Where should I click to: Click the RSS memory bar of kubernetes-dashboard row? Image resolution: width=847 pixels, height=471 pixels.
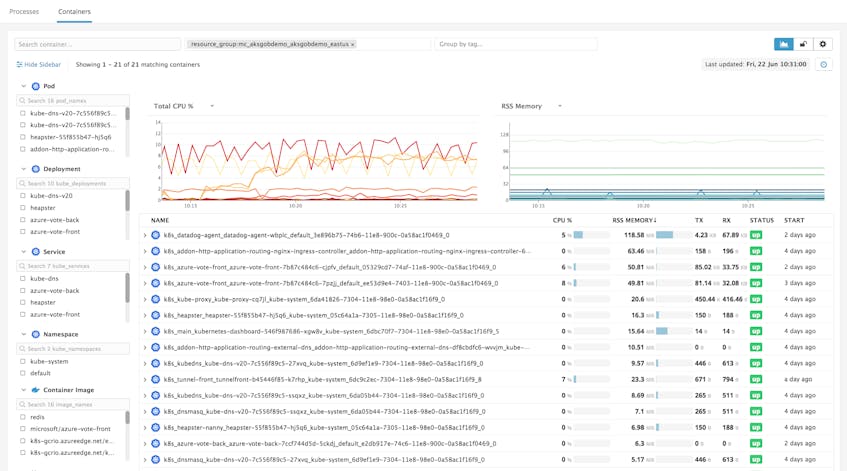coord(674,331)
